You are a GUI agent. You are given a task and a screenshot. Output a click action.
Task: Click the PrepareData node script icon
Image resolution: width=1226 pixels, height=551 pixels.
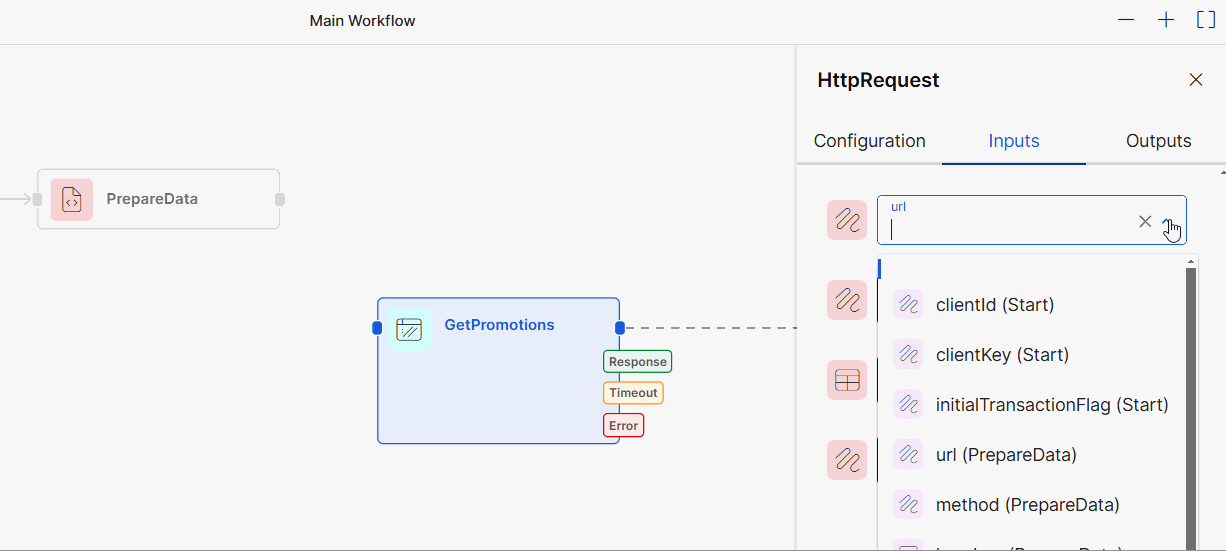72,200
